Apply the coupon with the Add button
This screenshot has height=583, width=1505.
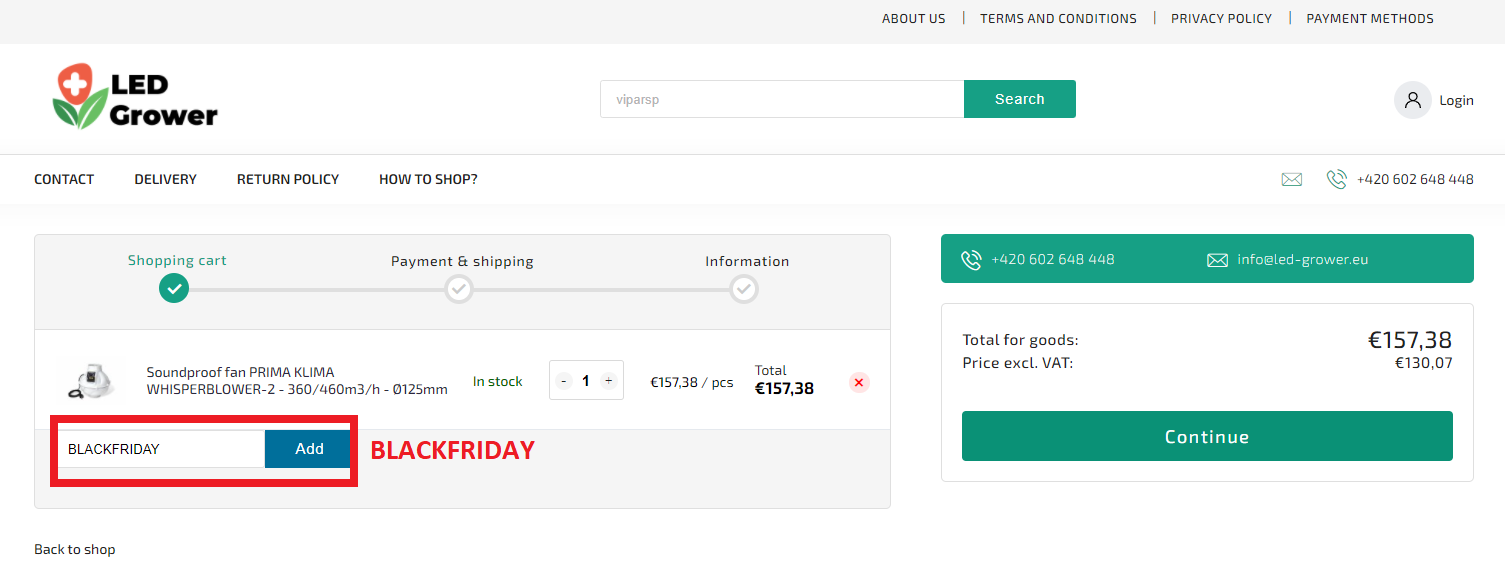click(x=309, y=449)
